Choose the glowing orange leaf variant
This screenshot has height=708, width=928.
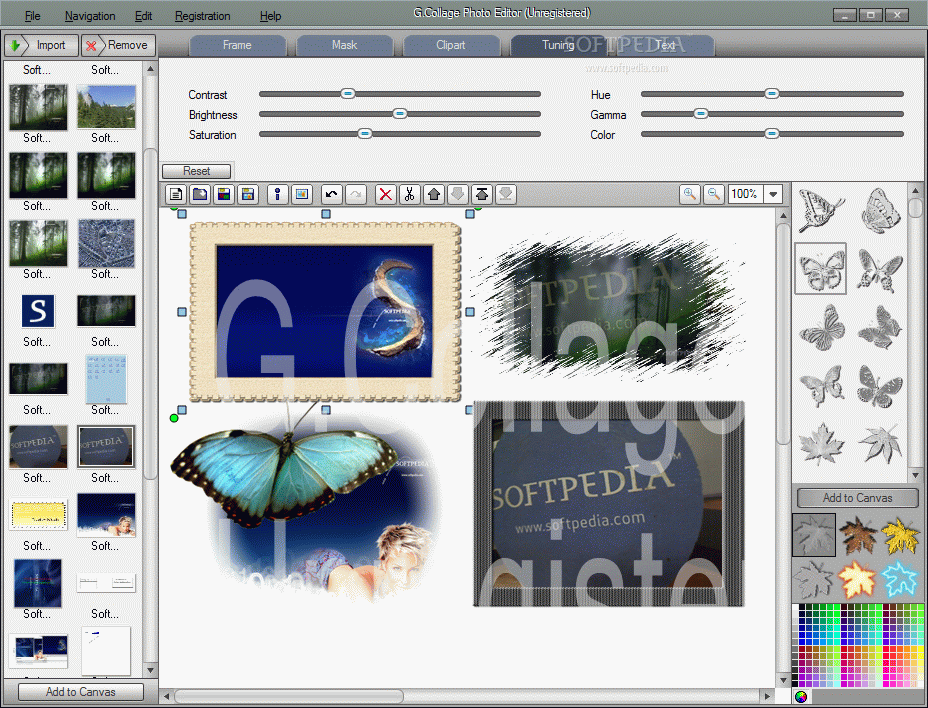(858, 579)
